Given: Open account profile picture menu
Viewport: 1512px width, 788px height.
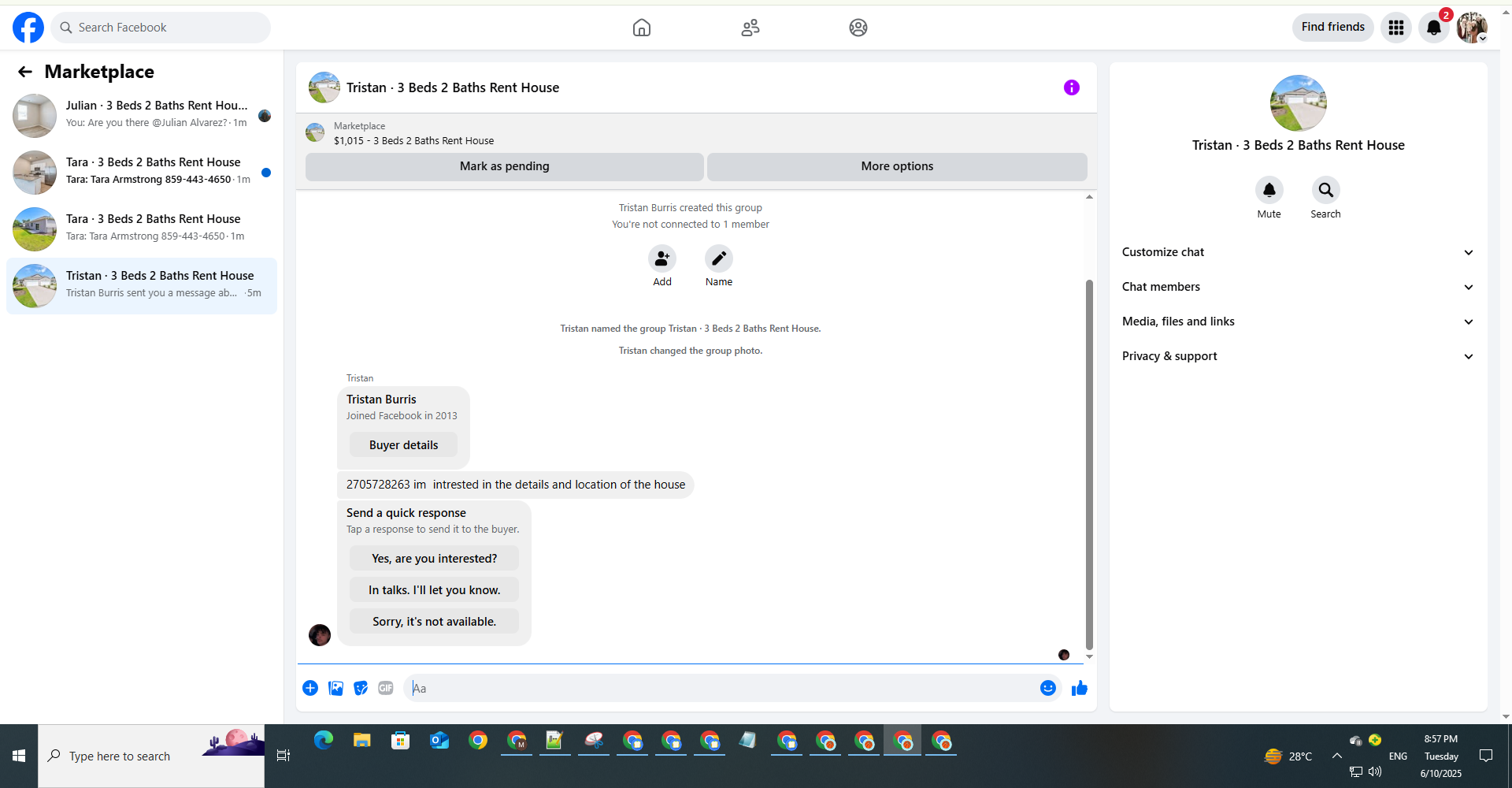Looking at the screenshot, I should tap(1472, 28).
